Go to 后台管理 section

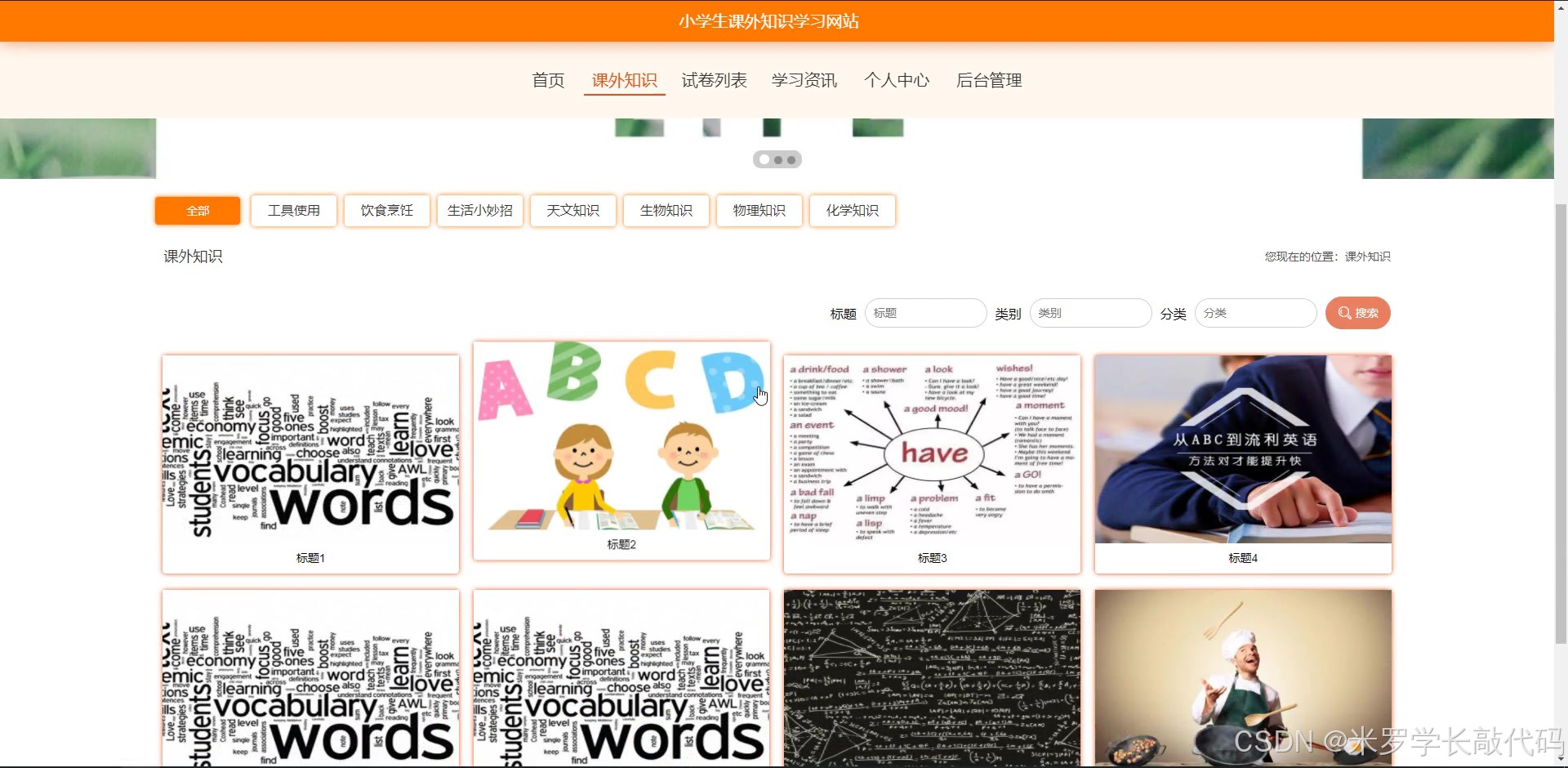[989, 80]
